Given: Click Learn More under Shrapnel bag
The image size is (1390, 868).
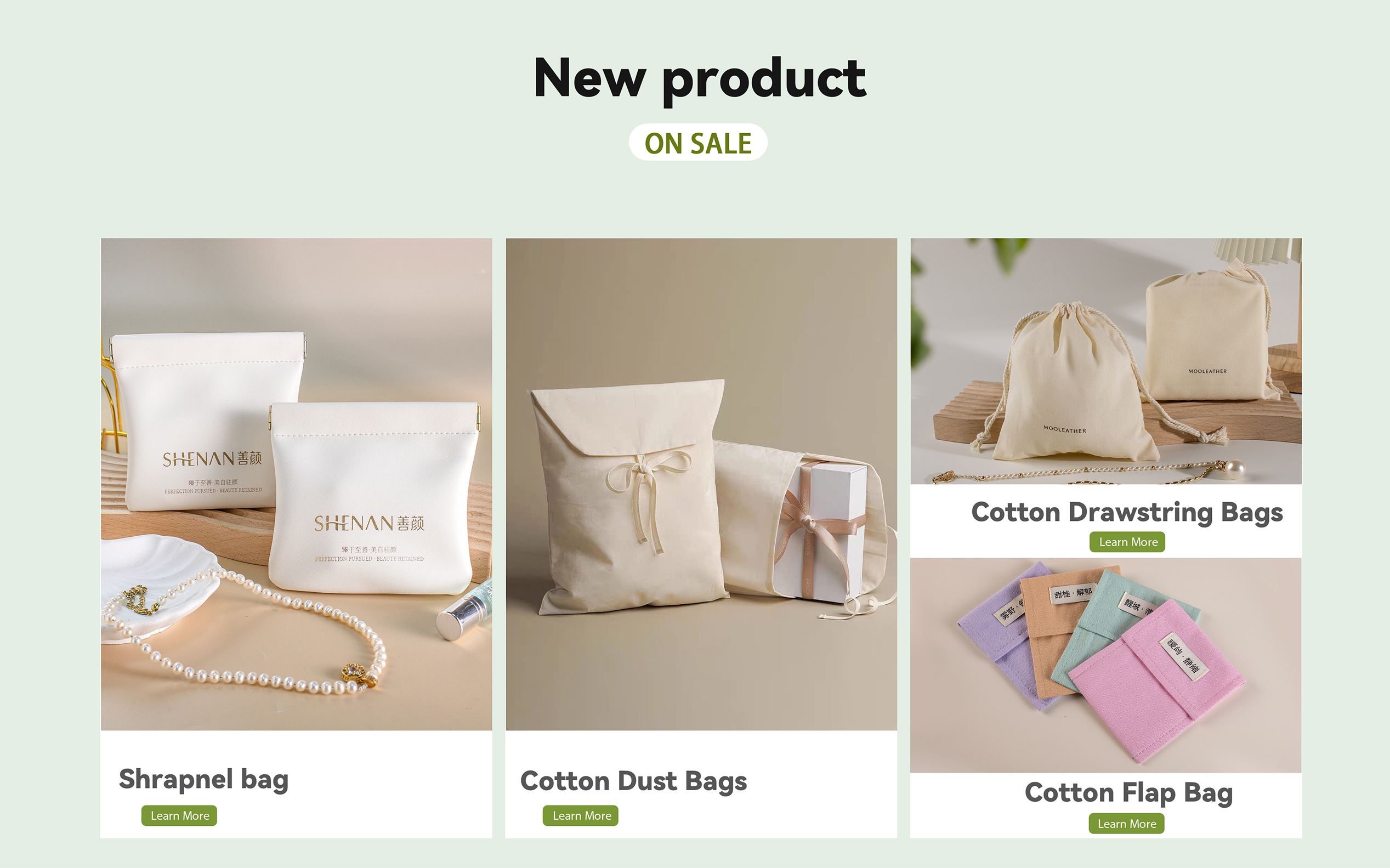Looking at the screenshot, I should click(x=179, y=816).
